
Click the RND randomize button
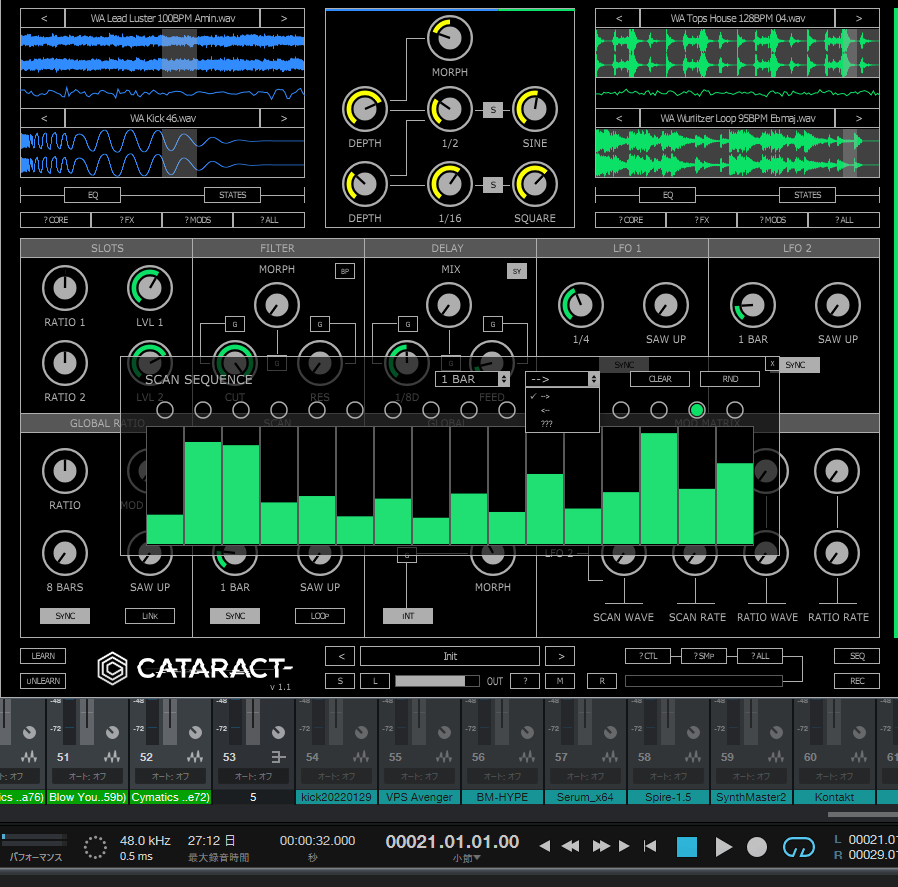[730, 379]
